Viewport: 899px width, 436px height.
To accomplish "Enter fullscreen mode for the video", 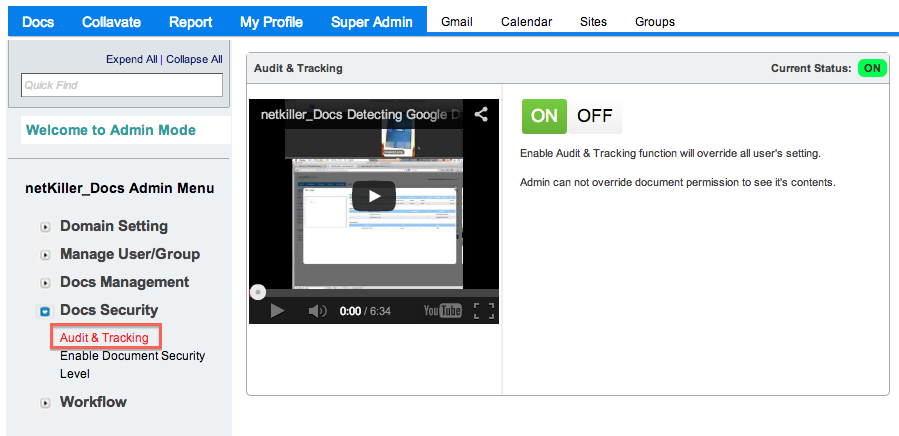I will point(484,310).
